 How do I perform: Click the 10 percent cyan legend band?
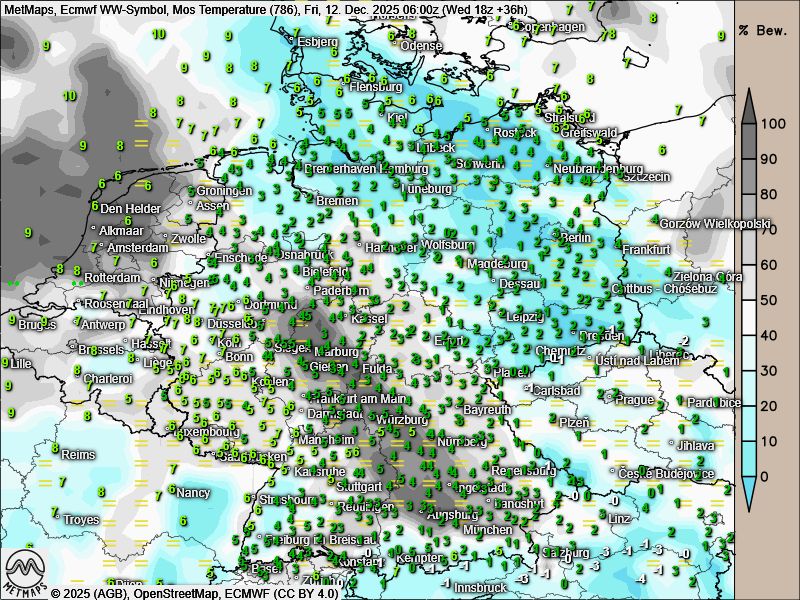[x=750, y=441]
